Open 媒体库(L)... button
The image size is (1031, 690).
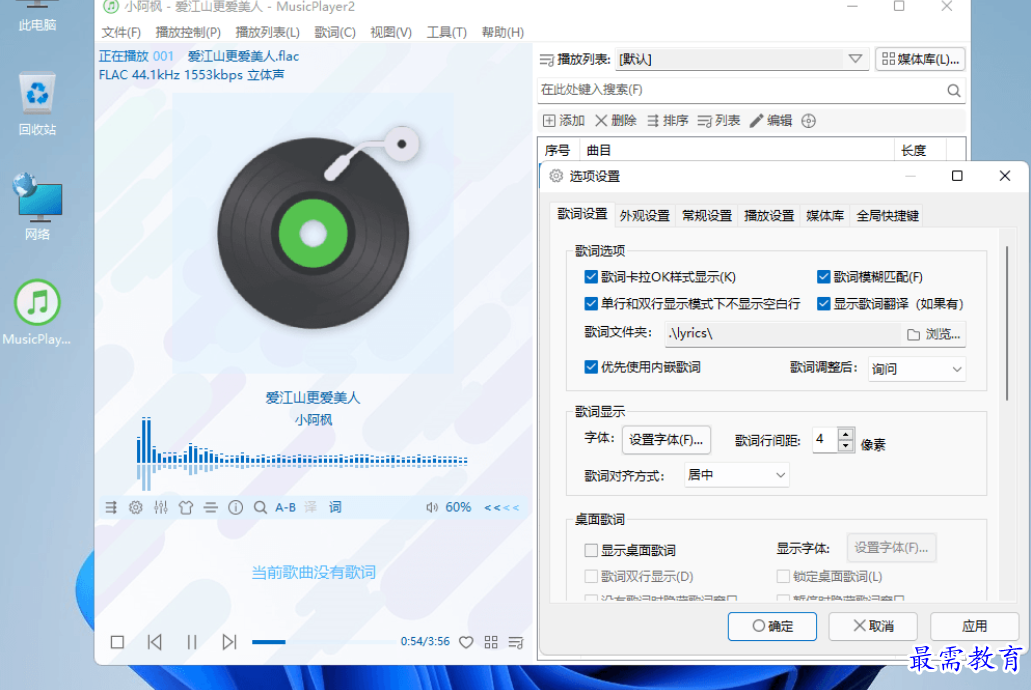pyautogui.click(x=921, y=59)
